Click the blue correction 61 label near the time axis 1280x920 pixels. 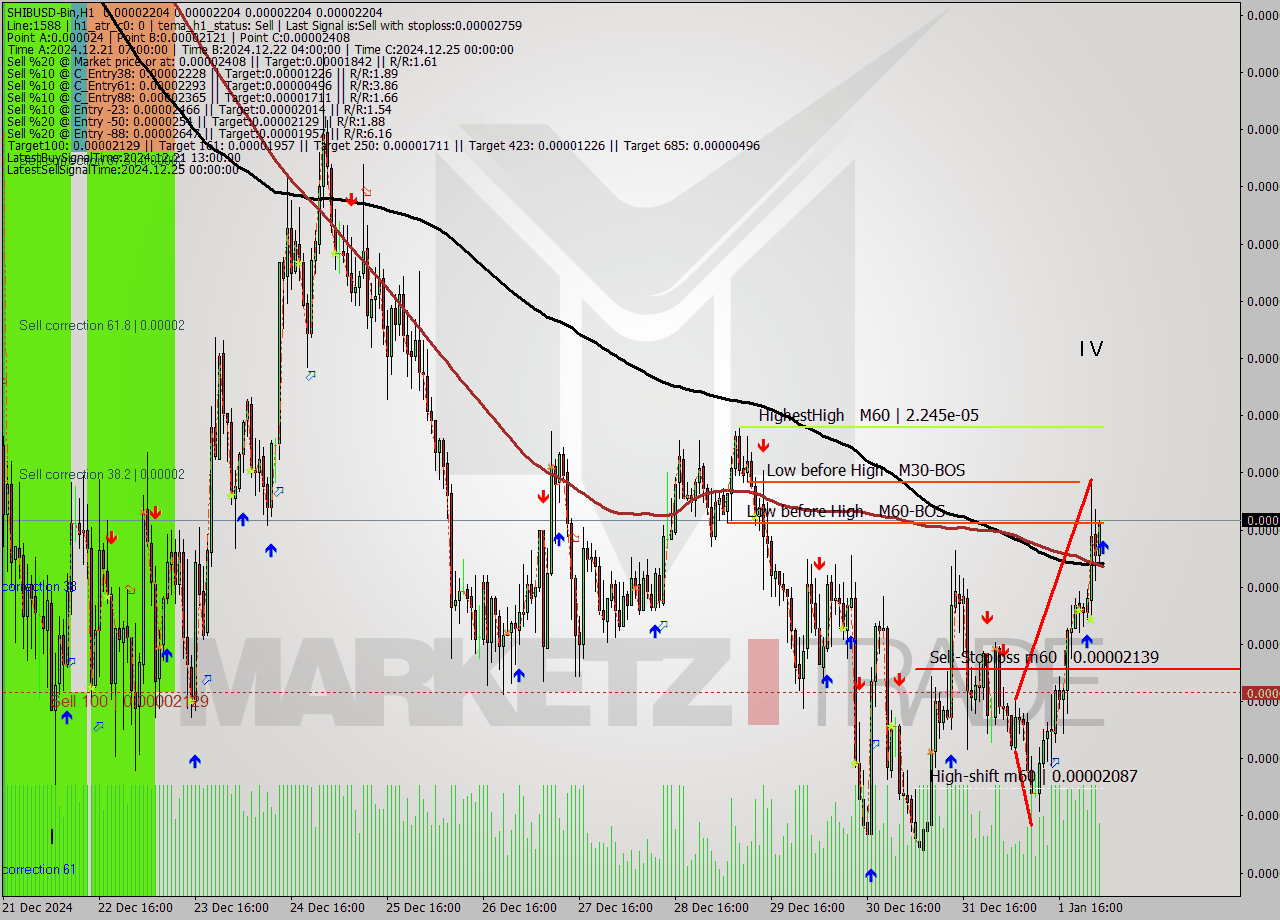coord(38,869)
